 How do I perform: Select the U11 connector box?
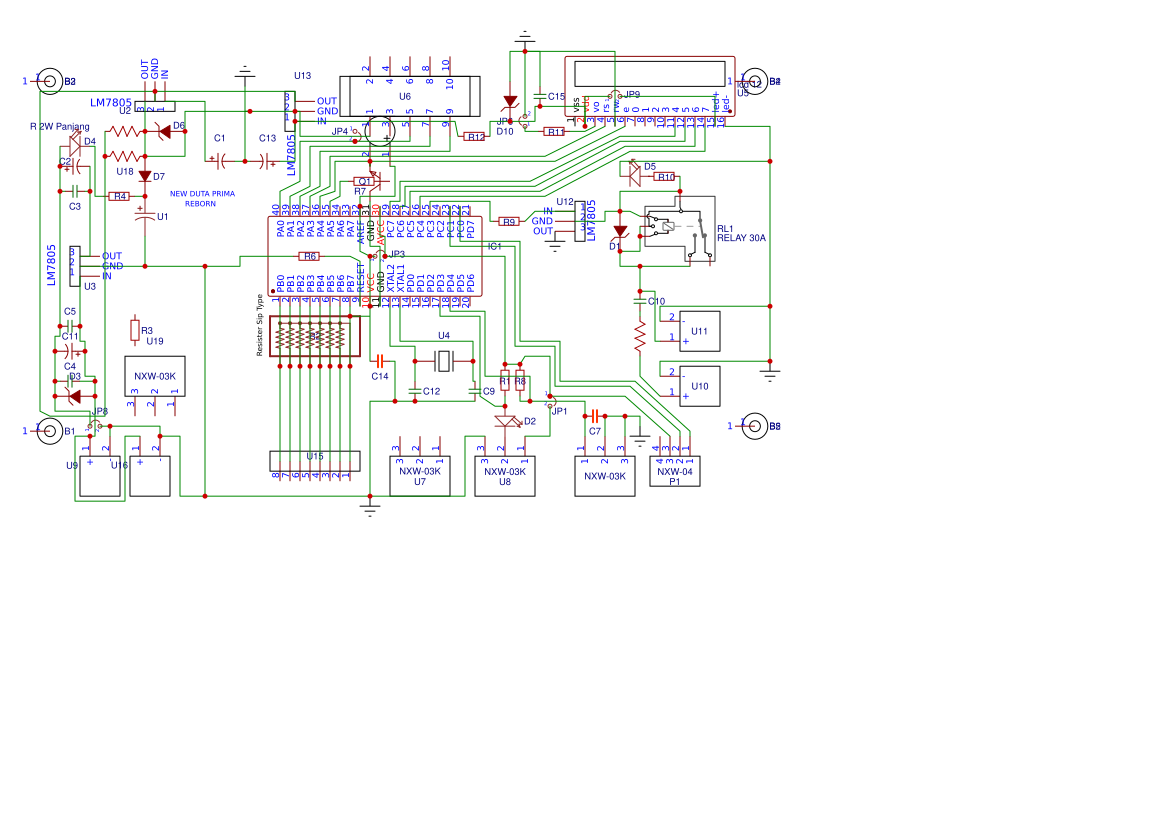pyautogui.click(x=699, y=331)
